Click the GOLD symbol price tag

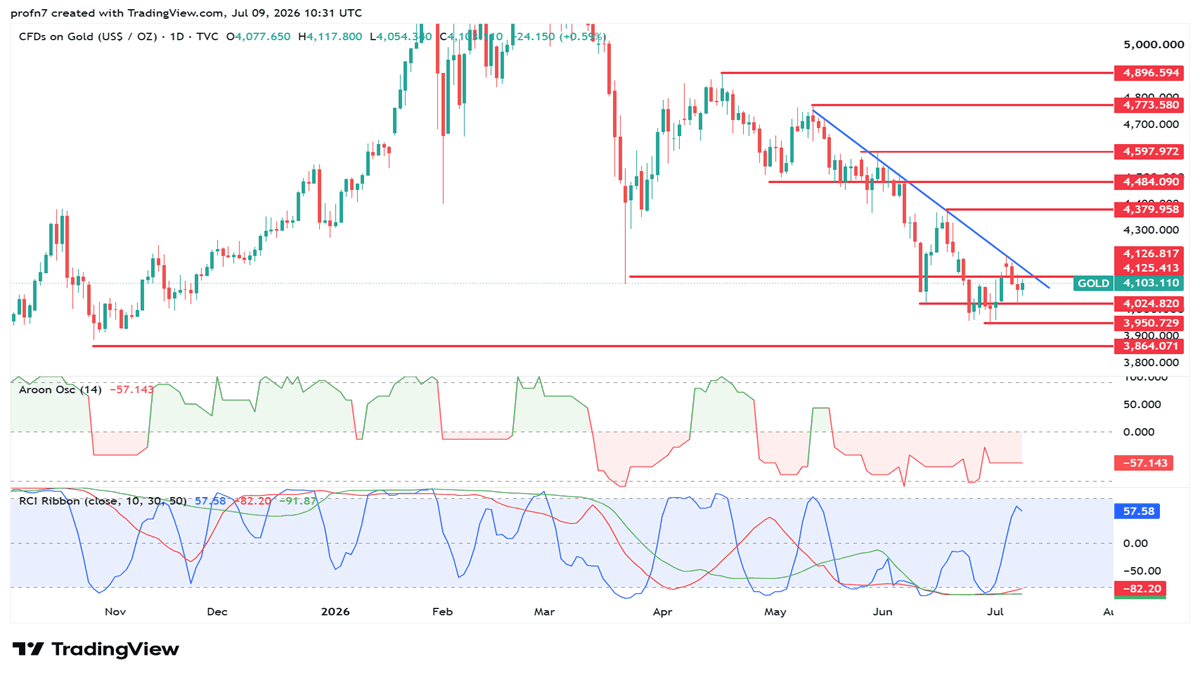[x=1093, y=283]
